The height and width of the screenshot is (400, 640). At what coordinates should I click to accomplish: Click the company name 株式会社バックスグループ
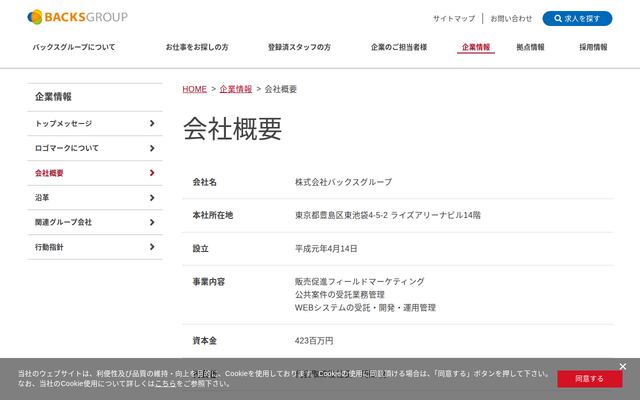[x=343, y=182]
